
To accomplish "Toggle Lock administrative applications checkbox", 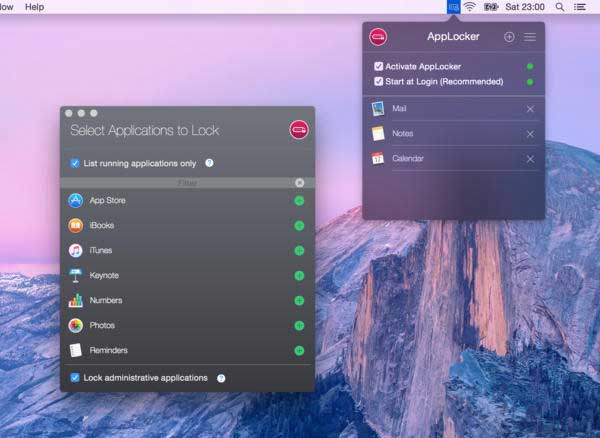I will pos(75,378).
